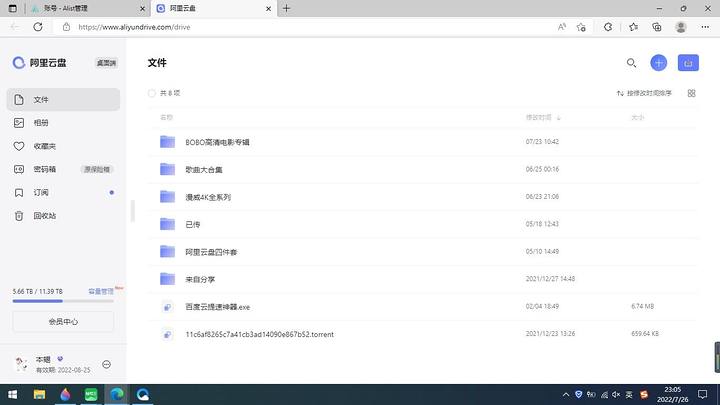Open browser collections icon
The image size is (720, 405).
(657, 27)
